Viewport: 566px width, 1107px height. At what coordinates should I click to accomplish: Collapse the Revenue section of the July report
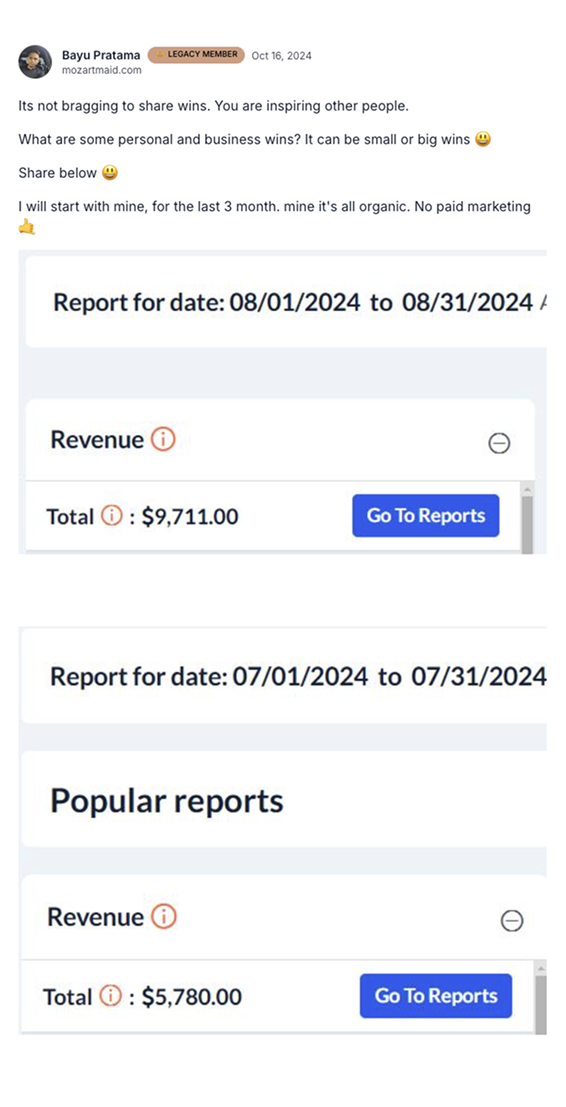point(512,921)
